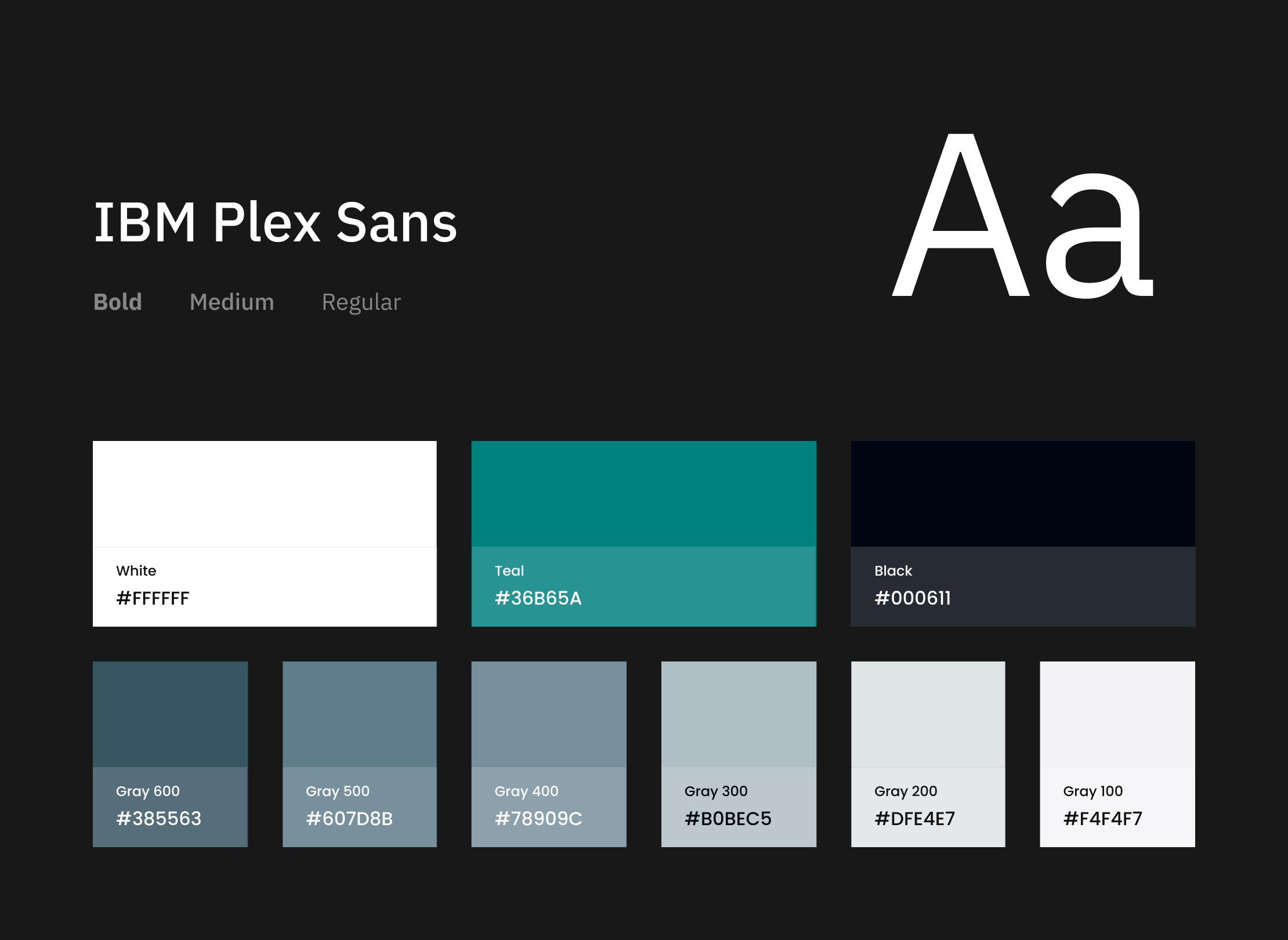The width and height of the screenshot is (1288, 940).
Task: Click the large Aa type specimen
Action: pos(1022,216)
